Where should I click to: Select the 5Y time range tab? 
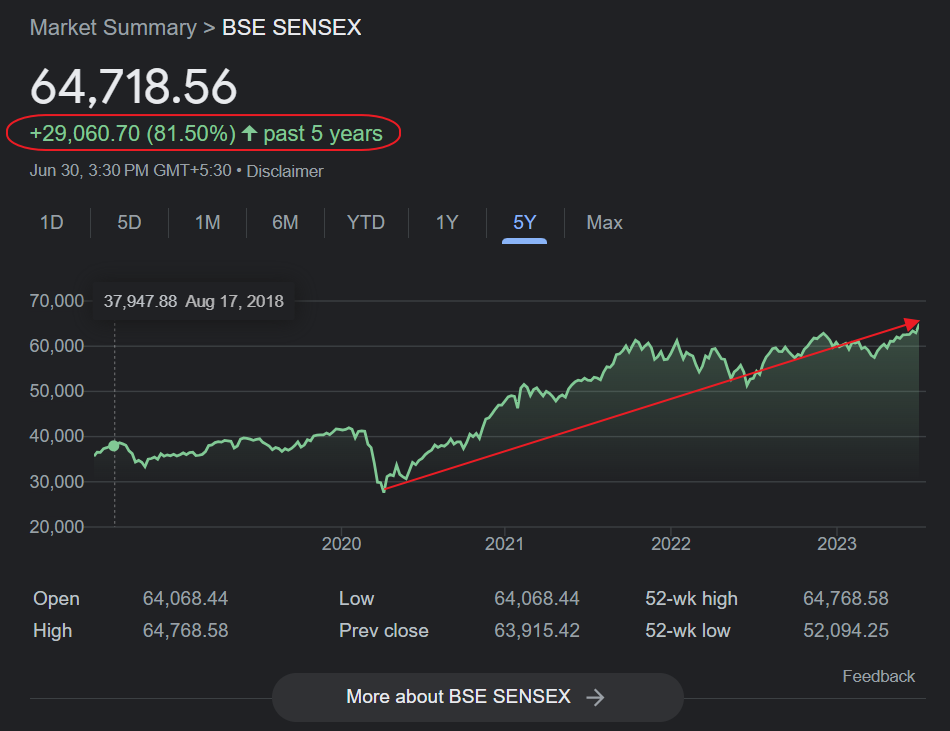[x=525, y=222]
